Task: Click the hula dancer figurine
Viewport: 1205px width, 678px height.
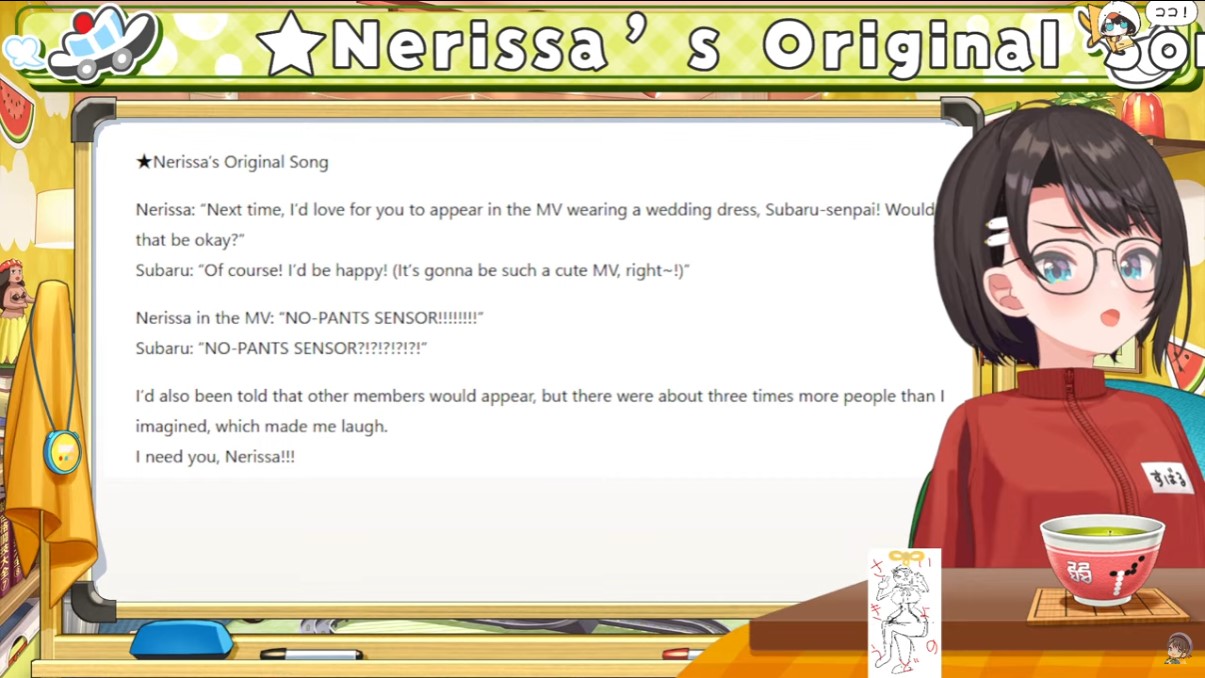Action: [x=14, y=308]
